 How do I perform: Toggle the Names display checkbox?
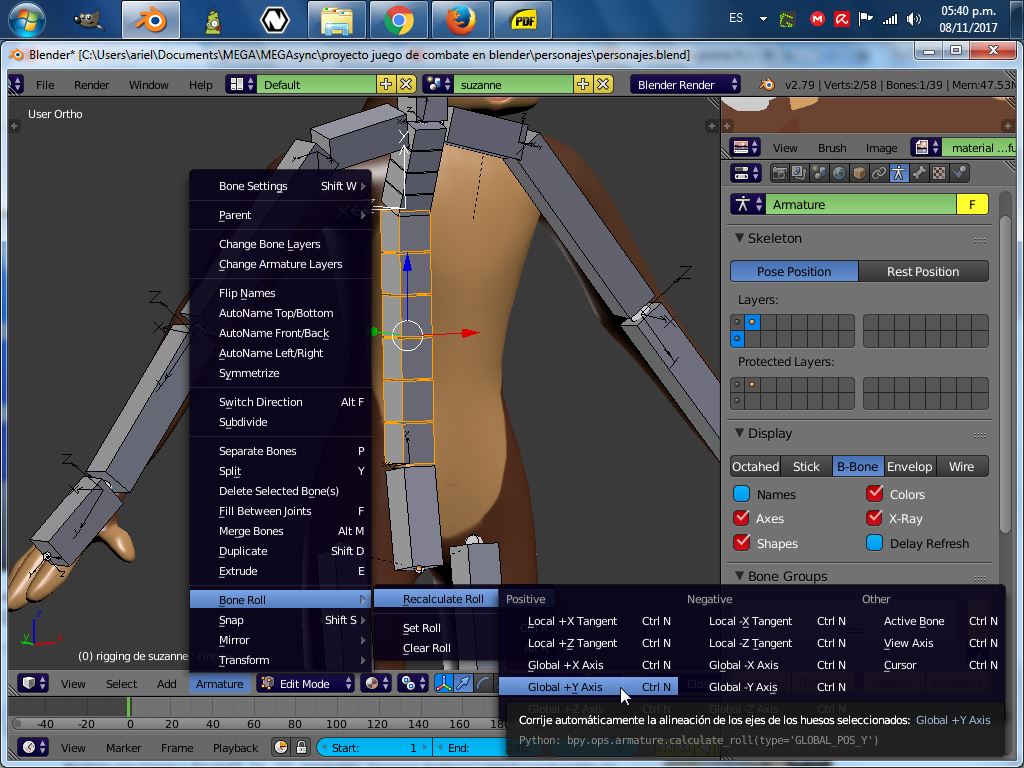pyautogui.click(x=741, y=494)
